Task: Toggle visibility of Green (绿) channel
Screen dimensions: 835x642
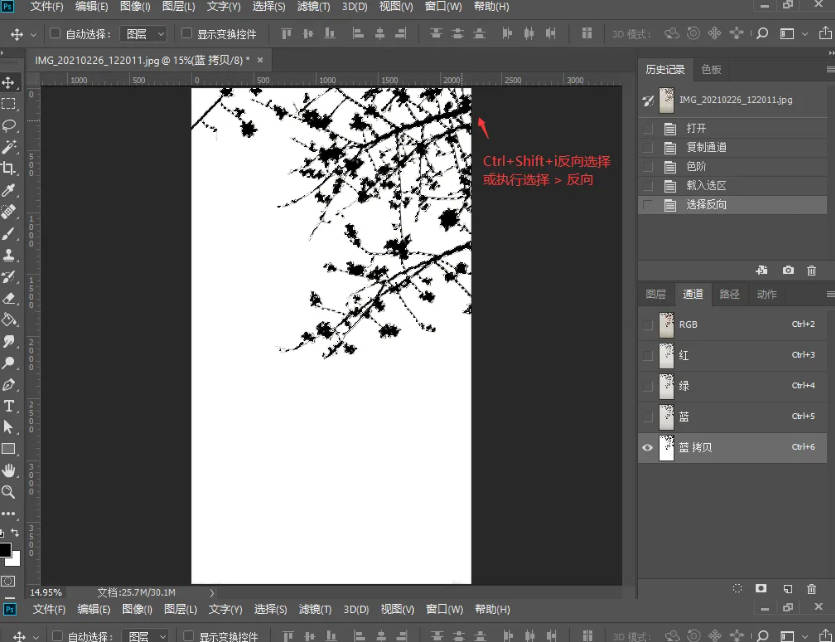Action: (648, 386)
